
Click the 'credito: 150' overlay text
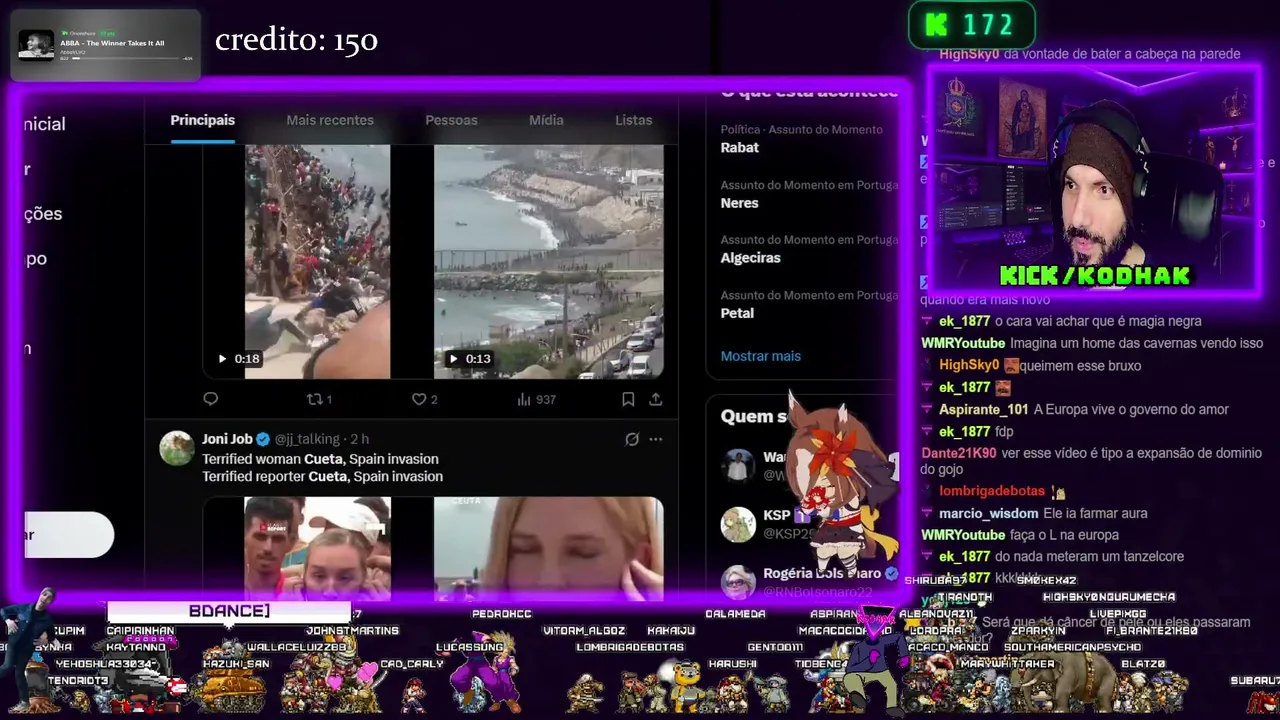296,41
